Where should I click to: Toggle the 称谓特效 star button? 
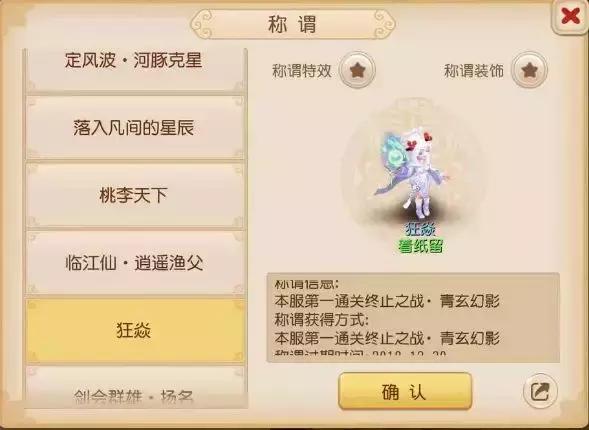(357, 70)
